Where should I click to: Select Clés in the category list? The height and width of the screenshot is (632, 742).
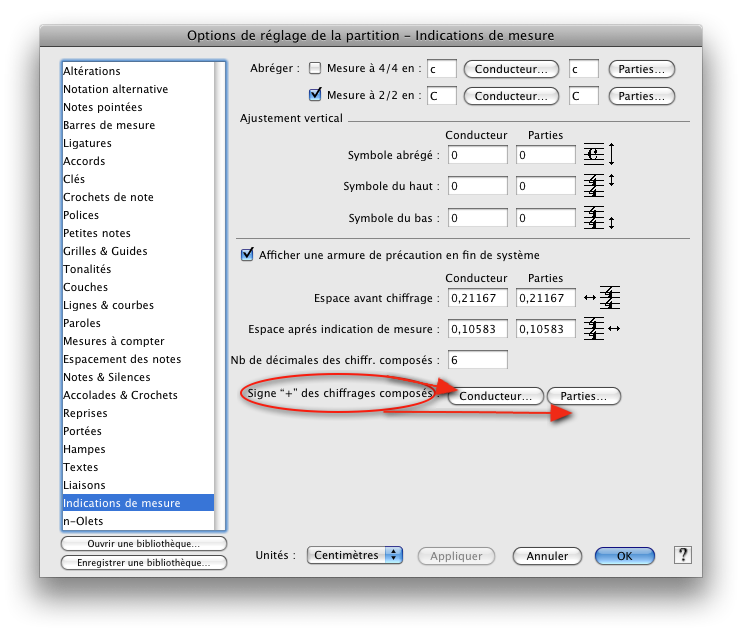click(76, 179)
